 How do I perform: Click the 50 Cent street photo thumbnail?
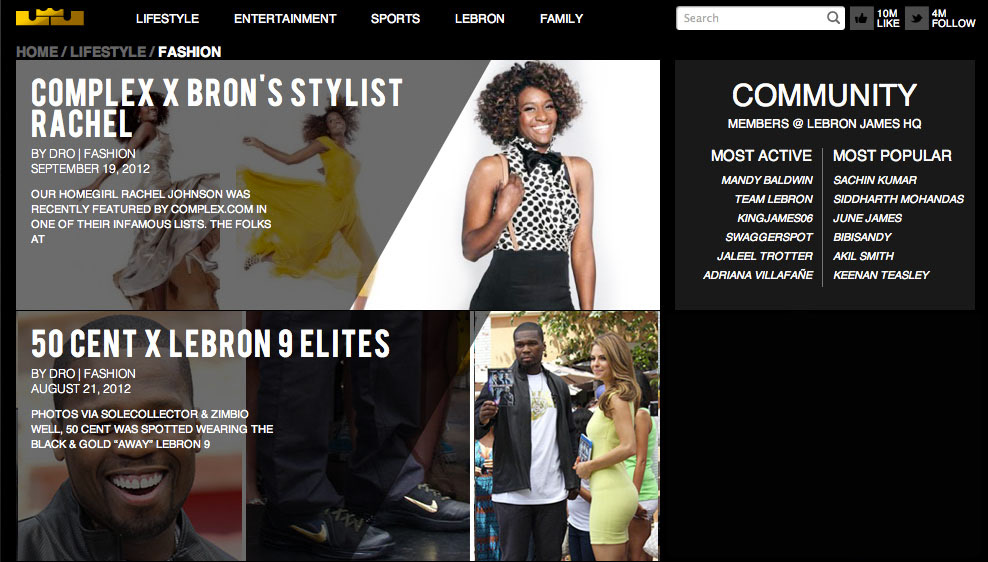(x=566, y=435)
